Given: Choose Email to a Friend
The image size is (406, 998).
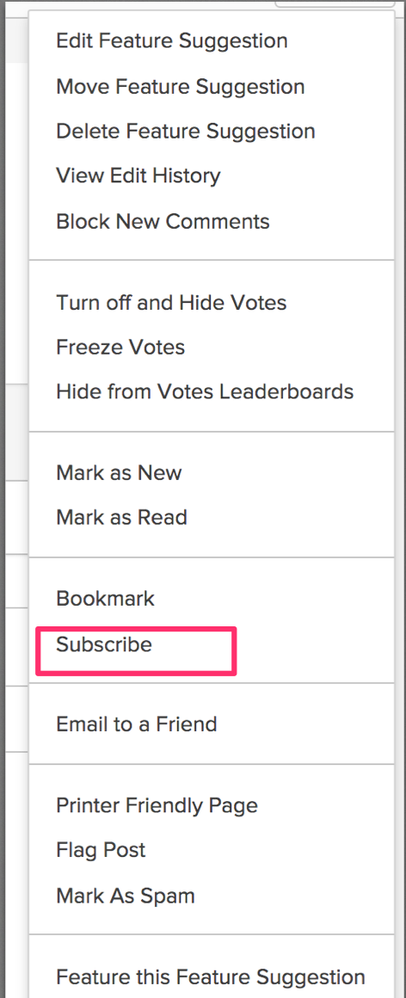Looking at the screenshot, I should (136, 724).
